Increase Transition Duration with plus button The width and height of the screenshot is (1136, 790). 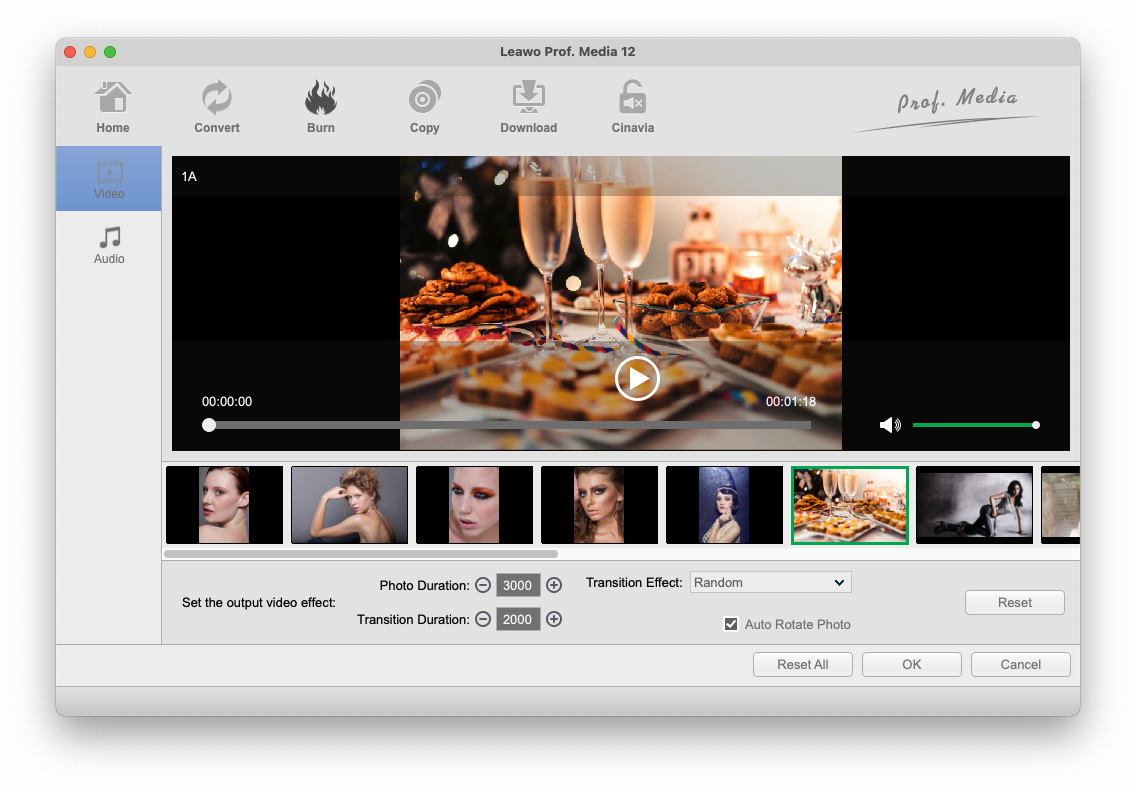point(554,620)
